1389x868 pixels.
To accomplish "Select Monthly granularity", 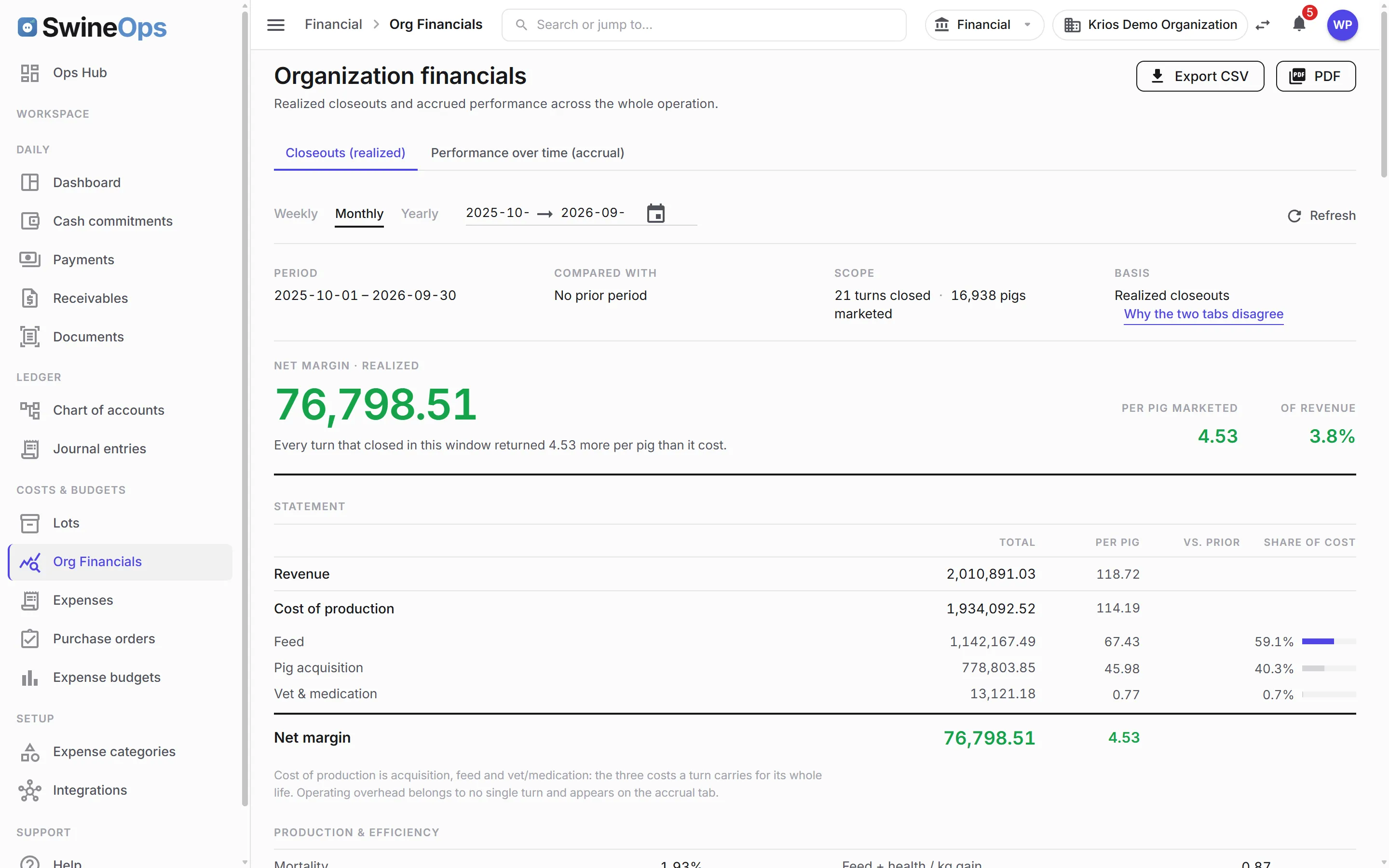I will coord(359,214).
